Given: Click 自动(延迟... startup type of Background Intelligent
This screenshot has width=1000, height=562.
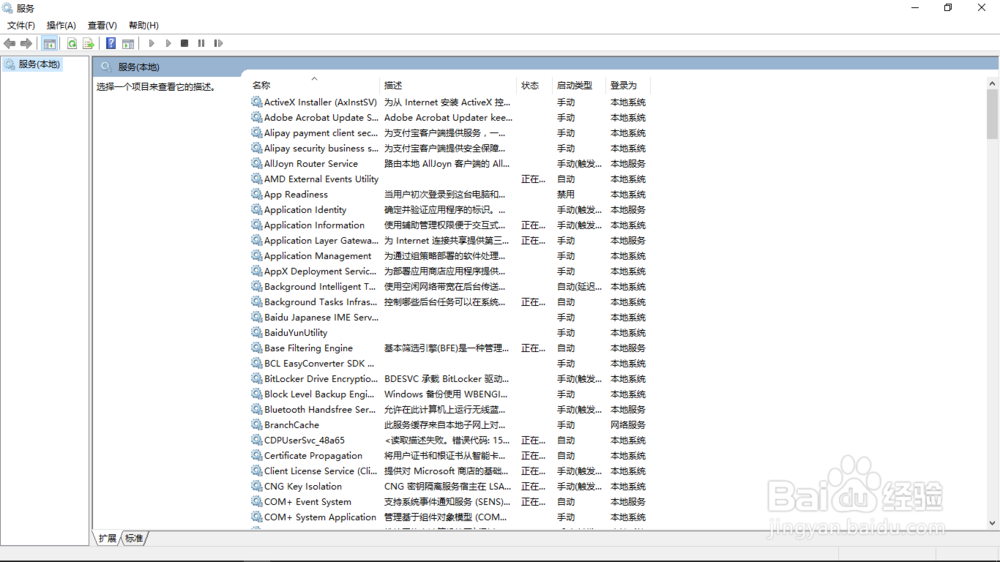Looking at the screenshot, I should pos(579,286).
